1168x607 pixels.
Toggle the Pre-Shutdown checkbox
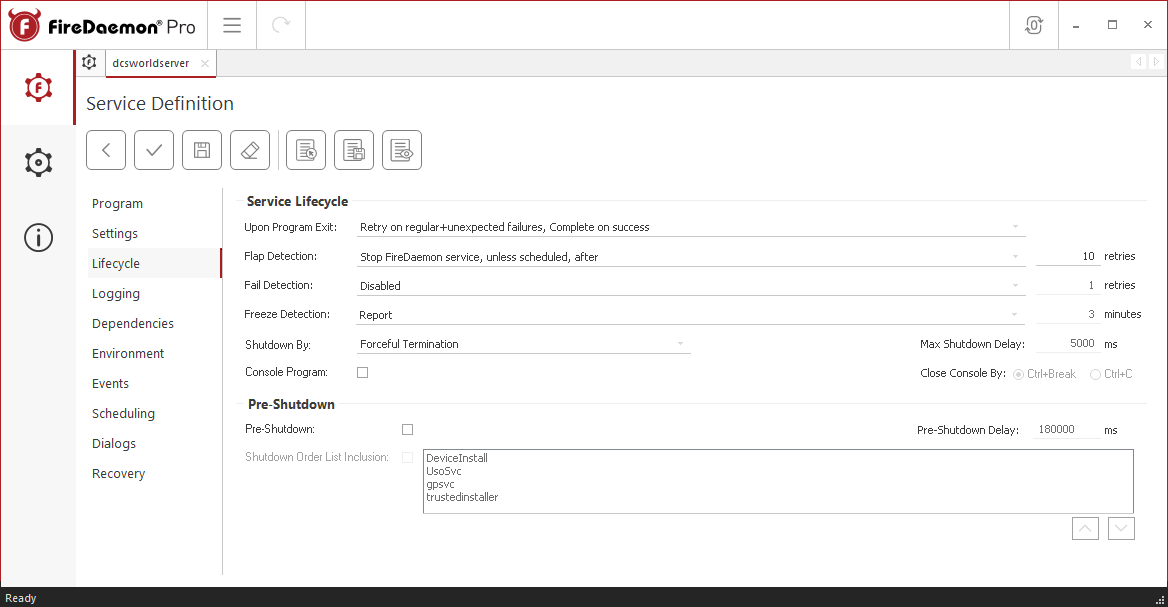[x=407, y=430]
